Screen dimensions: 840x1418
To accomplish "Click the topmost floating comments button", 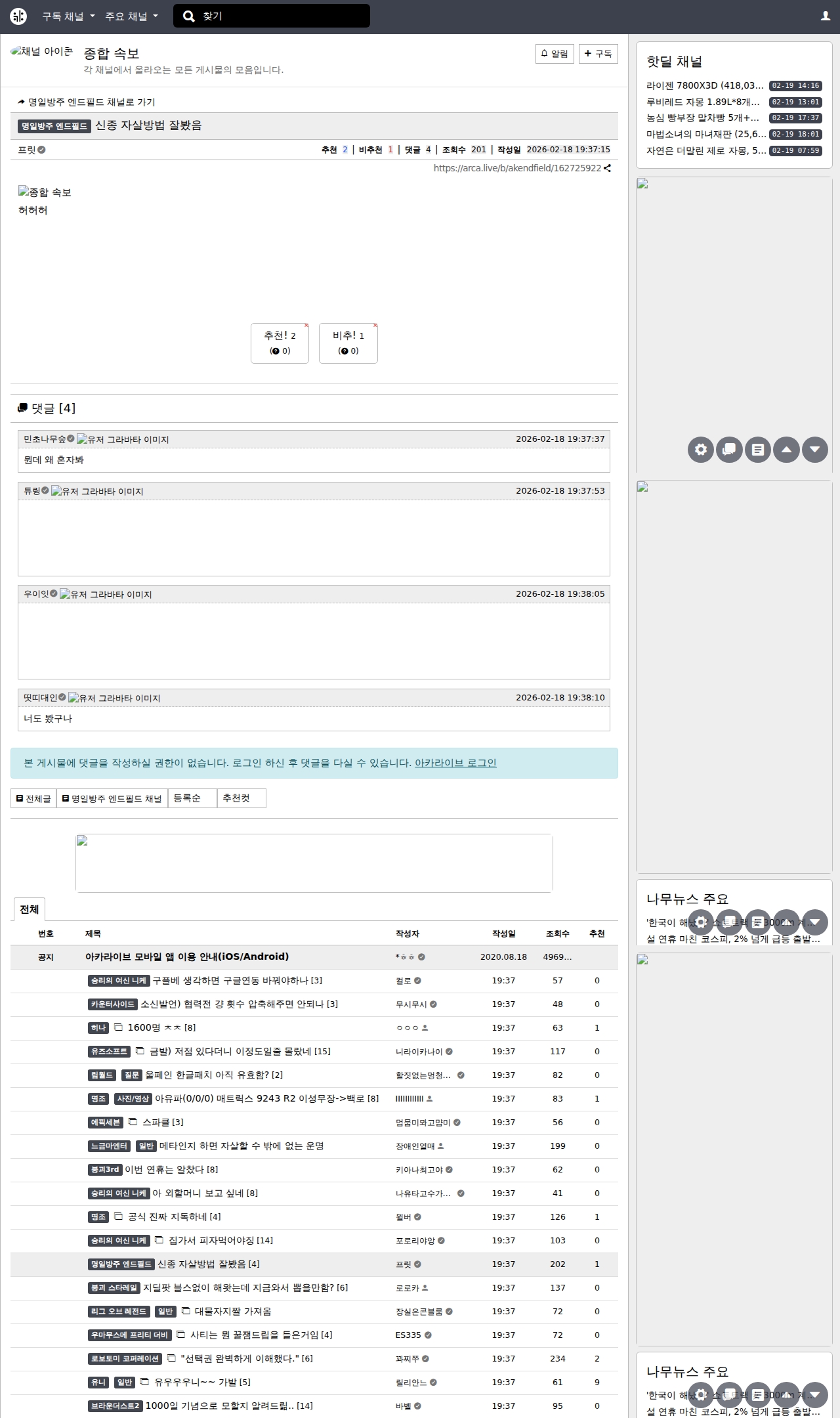I will coord(729,450).
